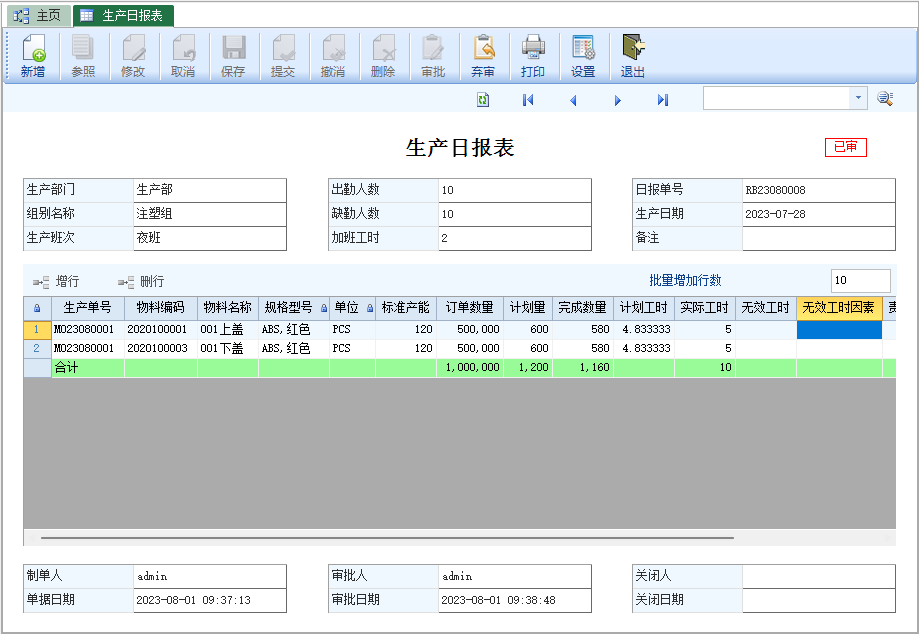Select row 2 header cell
The height and width of the screenshot is (634, 919).
click(37, 348)
